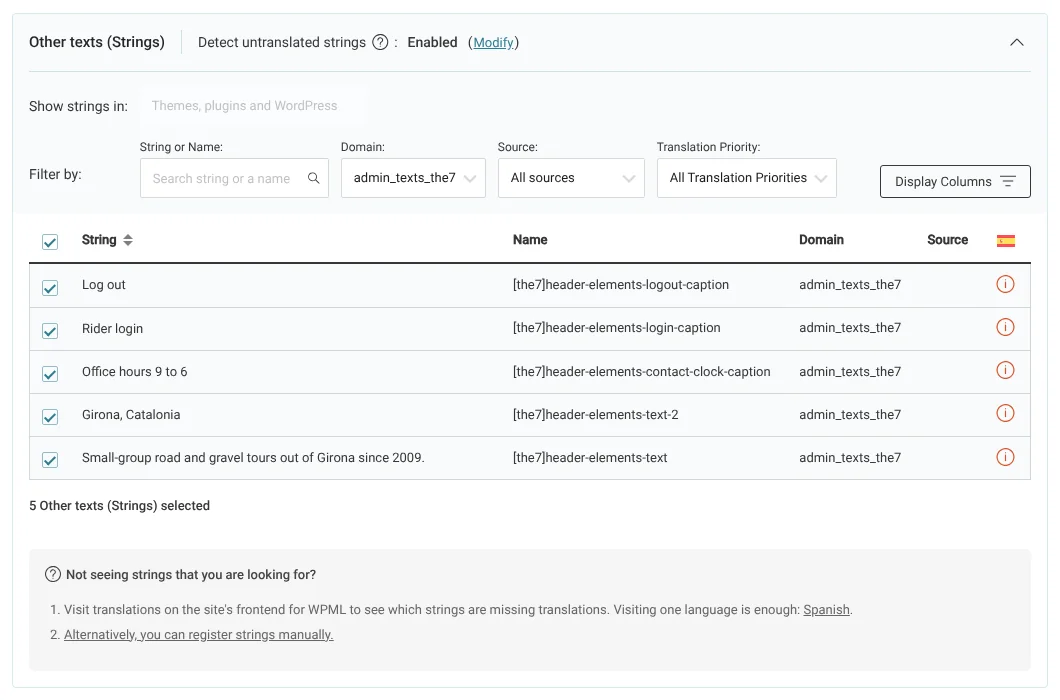This screenshot has width=1060, height=700.
Task: Open the Domain dropdown admin_texts_the7
Action: pos(413,178)
